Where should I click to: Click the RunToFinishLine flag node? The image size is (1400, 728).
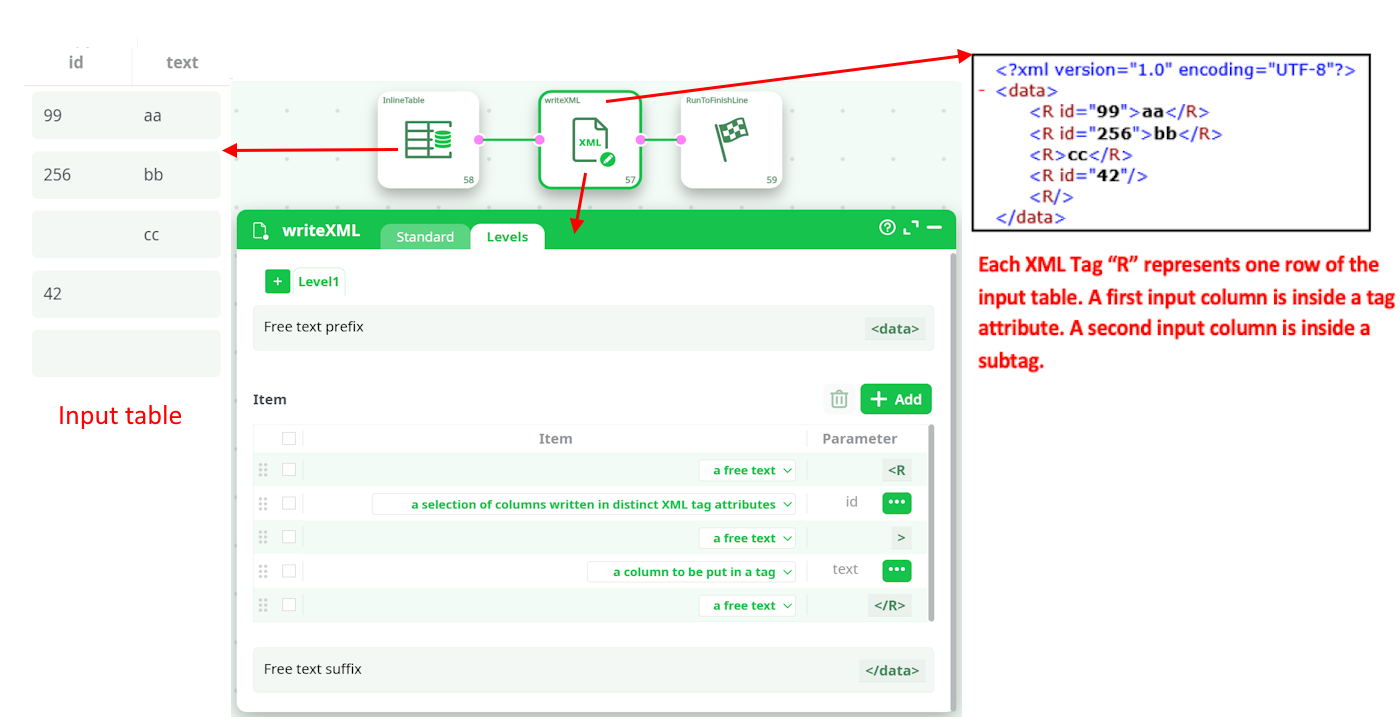731,140
